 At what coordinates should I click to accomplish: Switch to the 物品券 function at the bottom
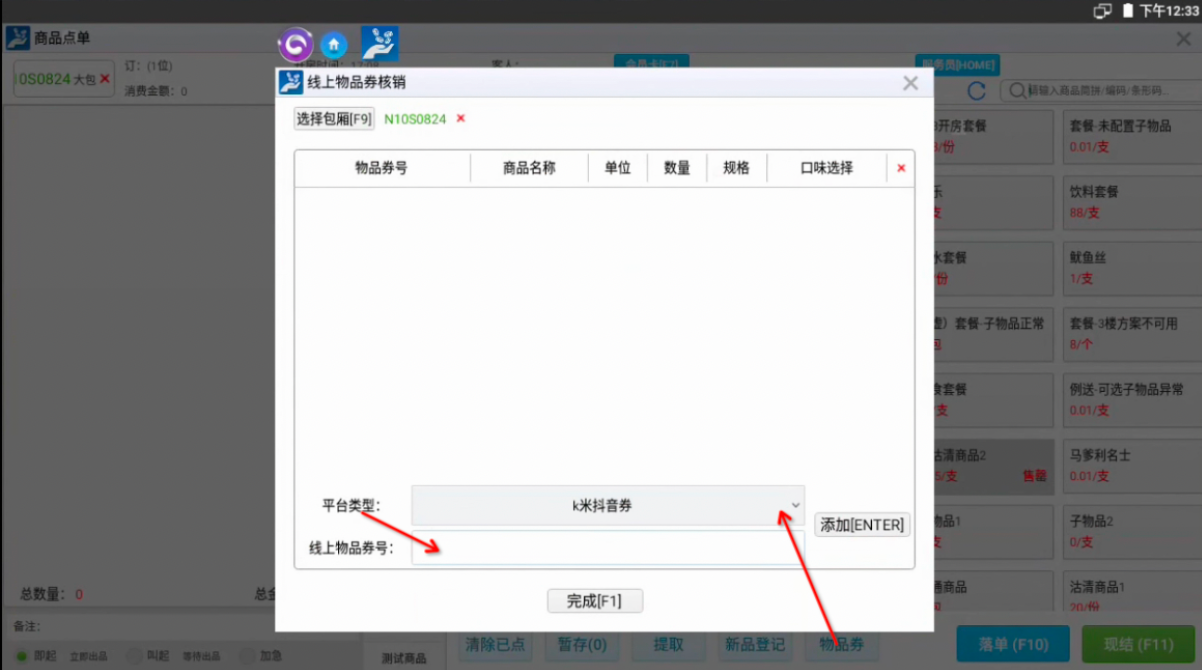tap(841, 644)
